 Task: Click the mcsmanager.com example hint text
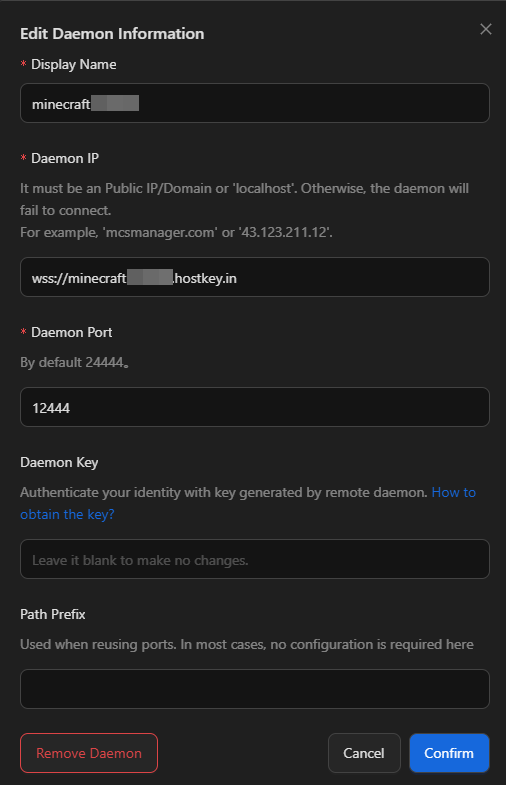[176, 233]
